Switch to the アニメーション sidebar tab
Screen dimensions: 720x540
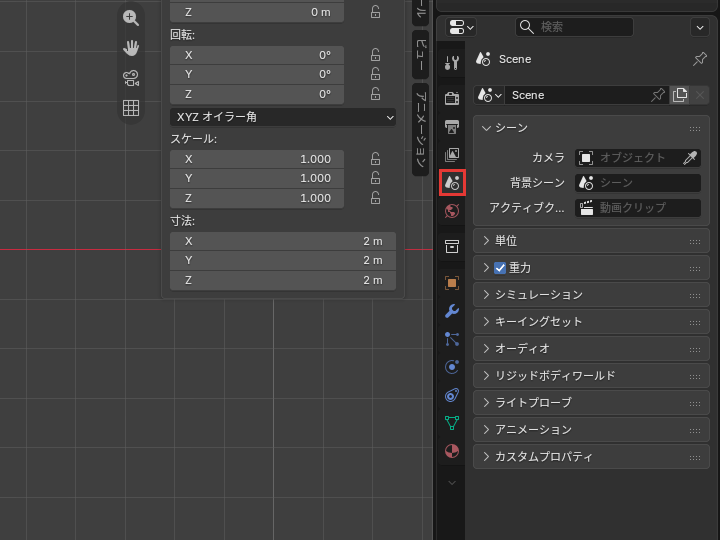tap(420, 129)
